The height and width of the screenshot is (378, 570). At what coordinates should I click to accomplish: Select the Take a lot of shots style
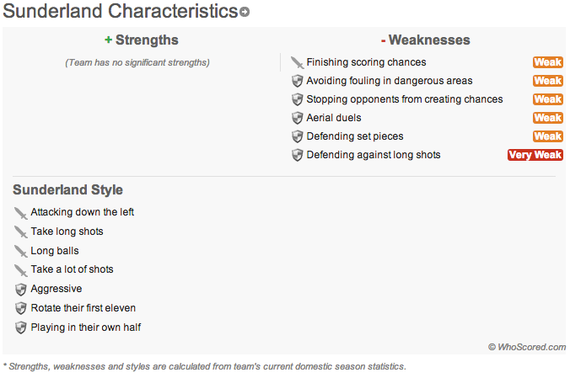click(72, 269)
